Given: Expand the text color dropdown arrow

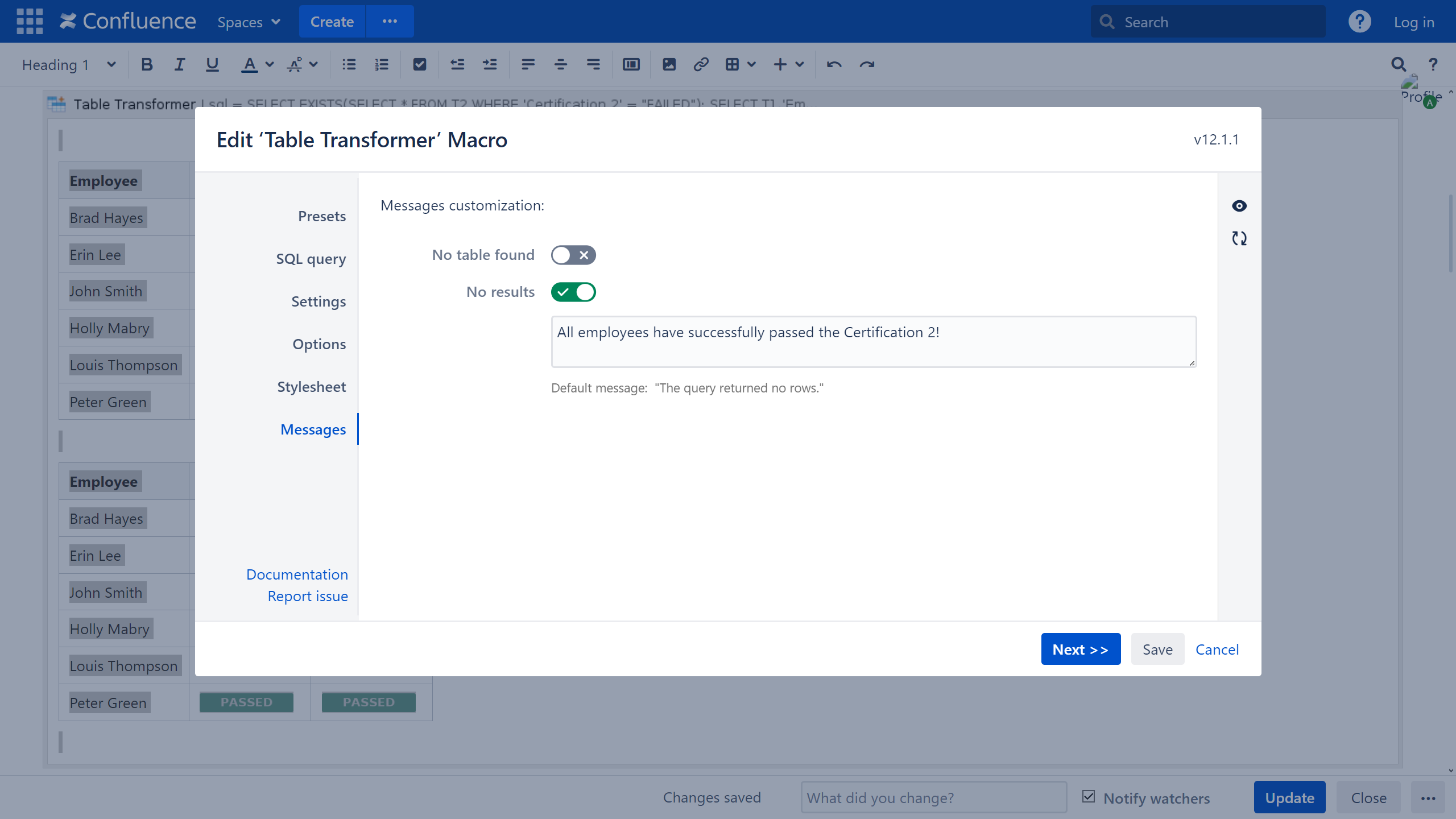Looking at the screenshot, I should [x=270, y=65].
